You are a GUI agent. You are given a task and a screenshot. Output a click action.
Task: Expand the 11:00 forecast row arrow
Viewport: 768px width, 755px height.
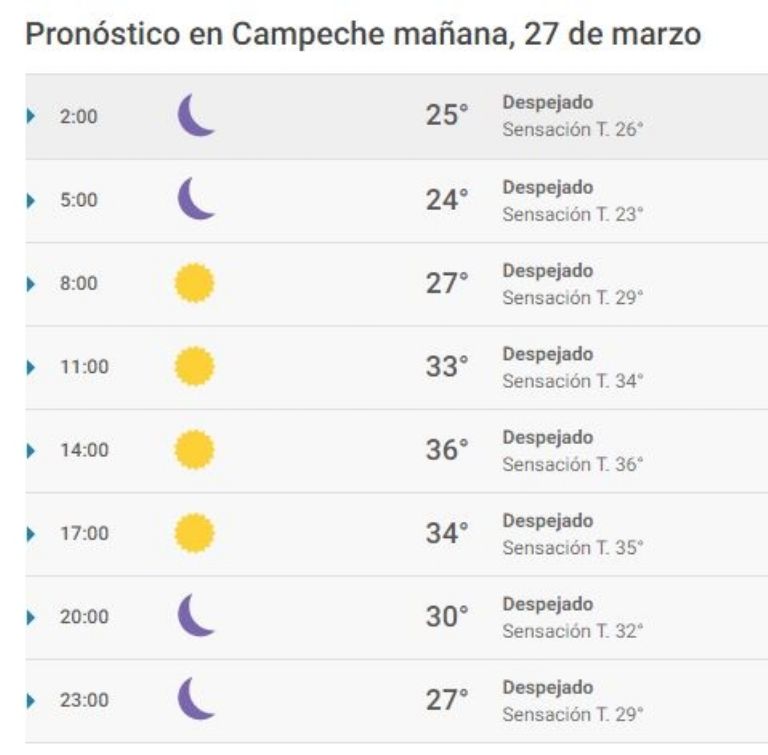click(31, 367)
